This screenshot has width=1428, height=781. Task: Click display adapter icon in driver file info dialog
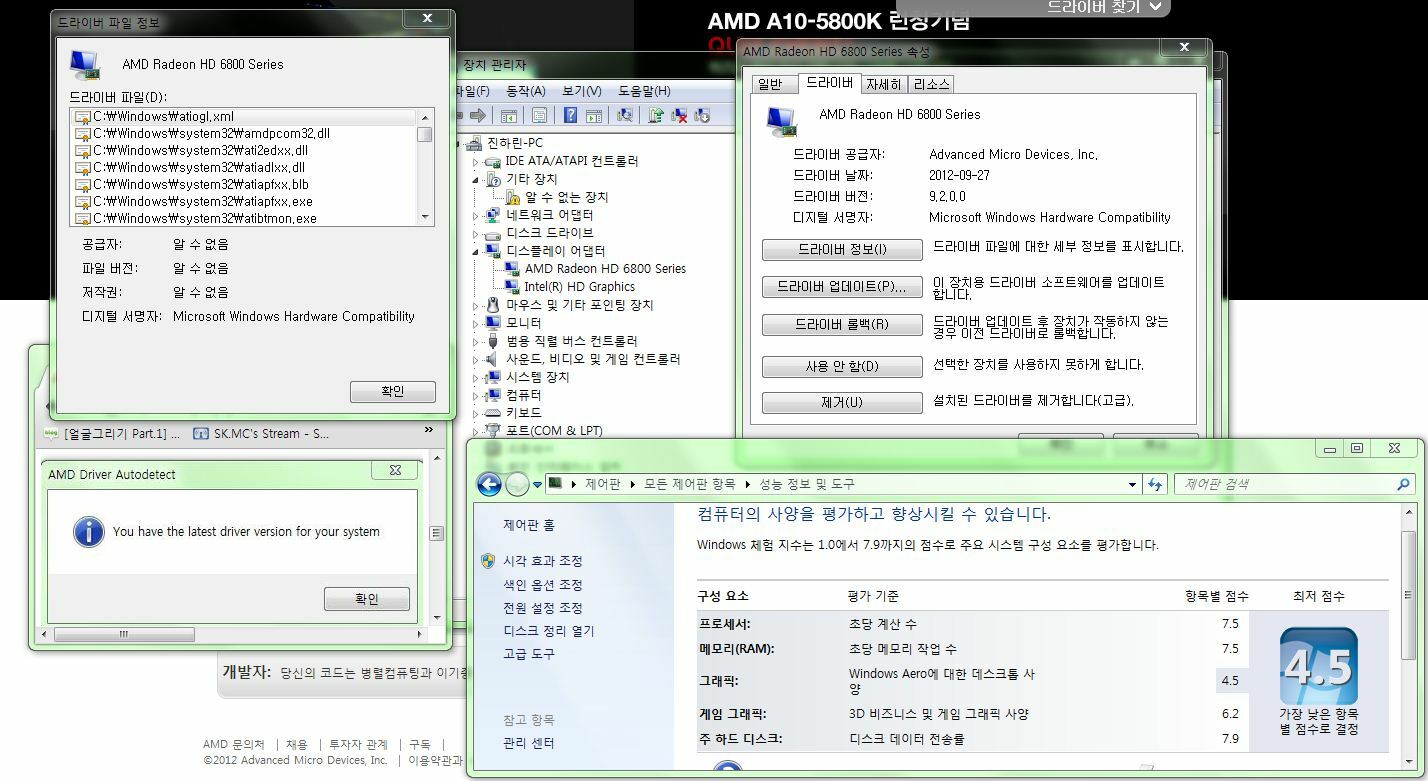click(x=86, y=64)
